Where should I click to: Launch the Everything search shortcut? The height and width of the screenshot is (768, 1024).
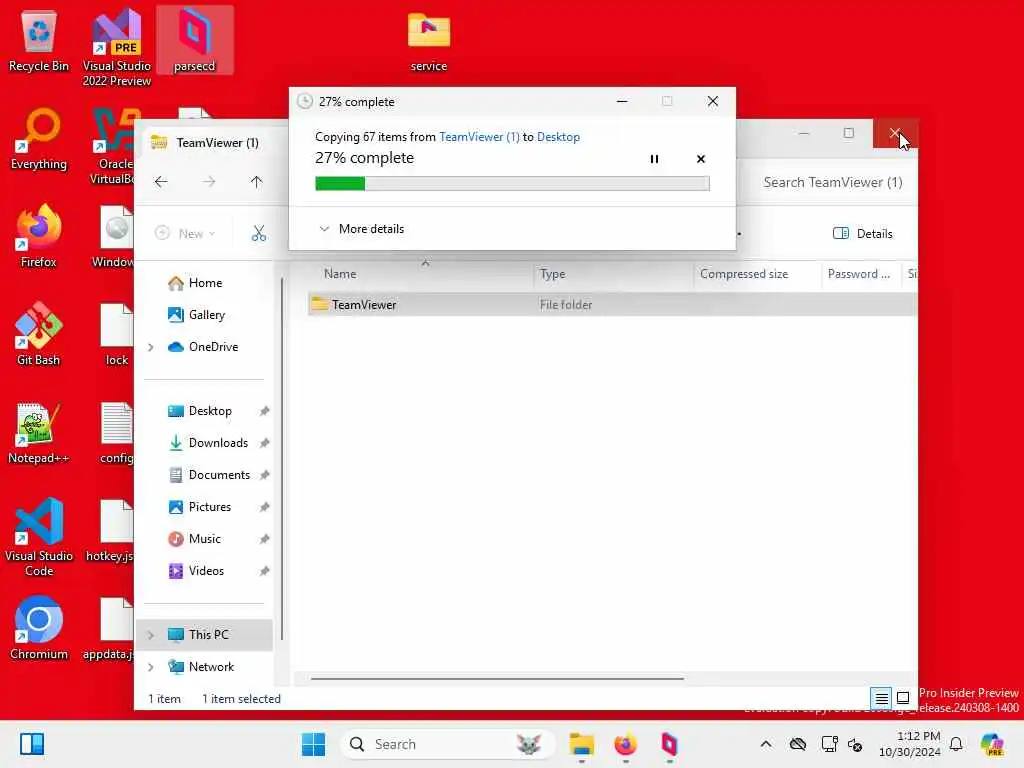point(39,140)
